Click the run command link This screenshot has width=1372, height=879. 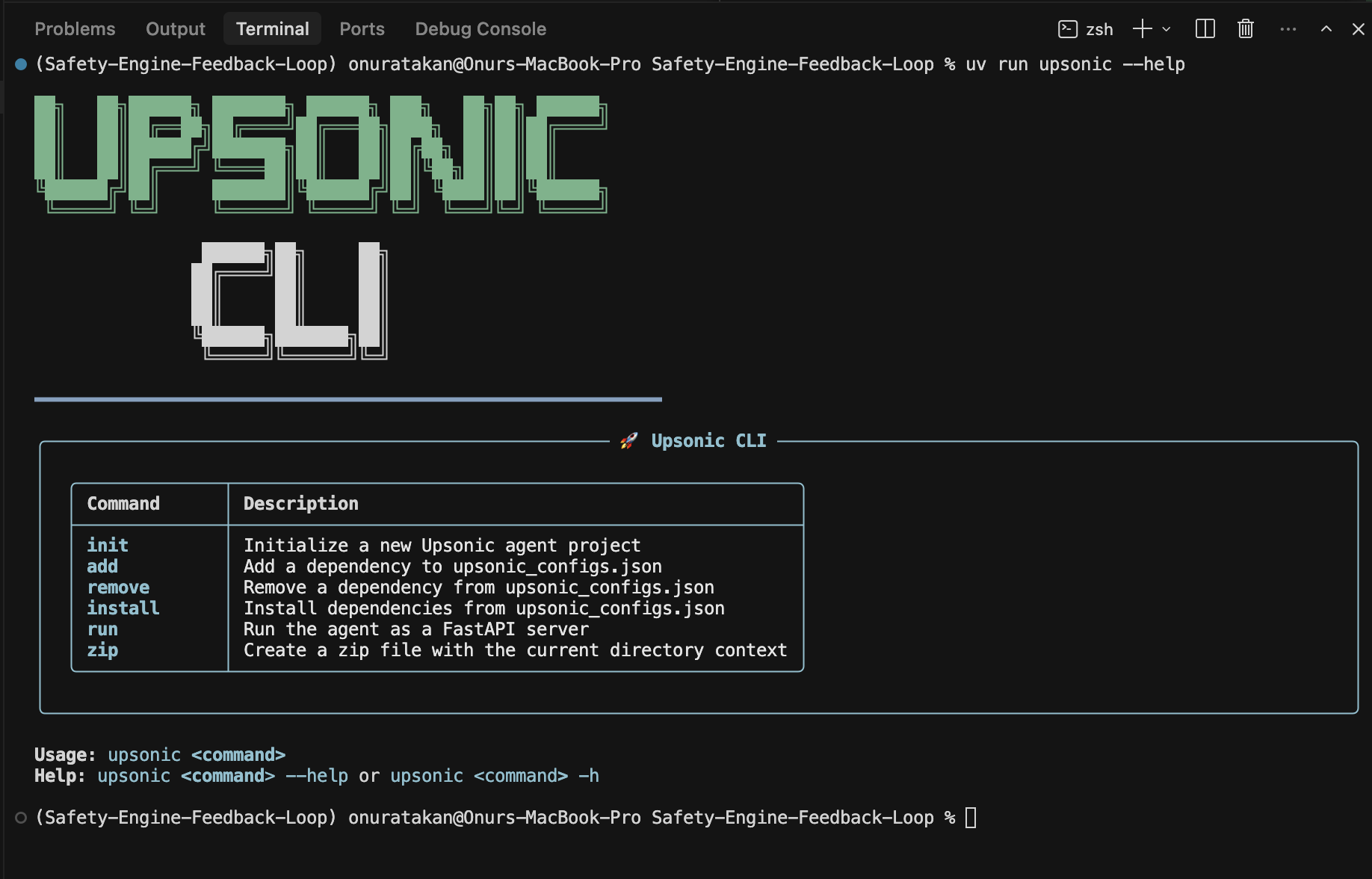[102, 629]
